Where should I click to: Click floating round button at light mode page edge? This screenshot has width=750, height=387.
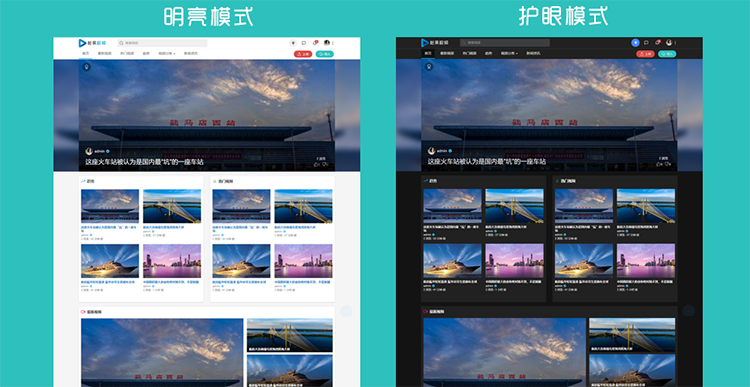click(x=346, y=311)
